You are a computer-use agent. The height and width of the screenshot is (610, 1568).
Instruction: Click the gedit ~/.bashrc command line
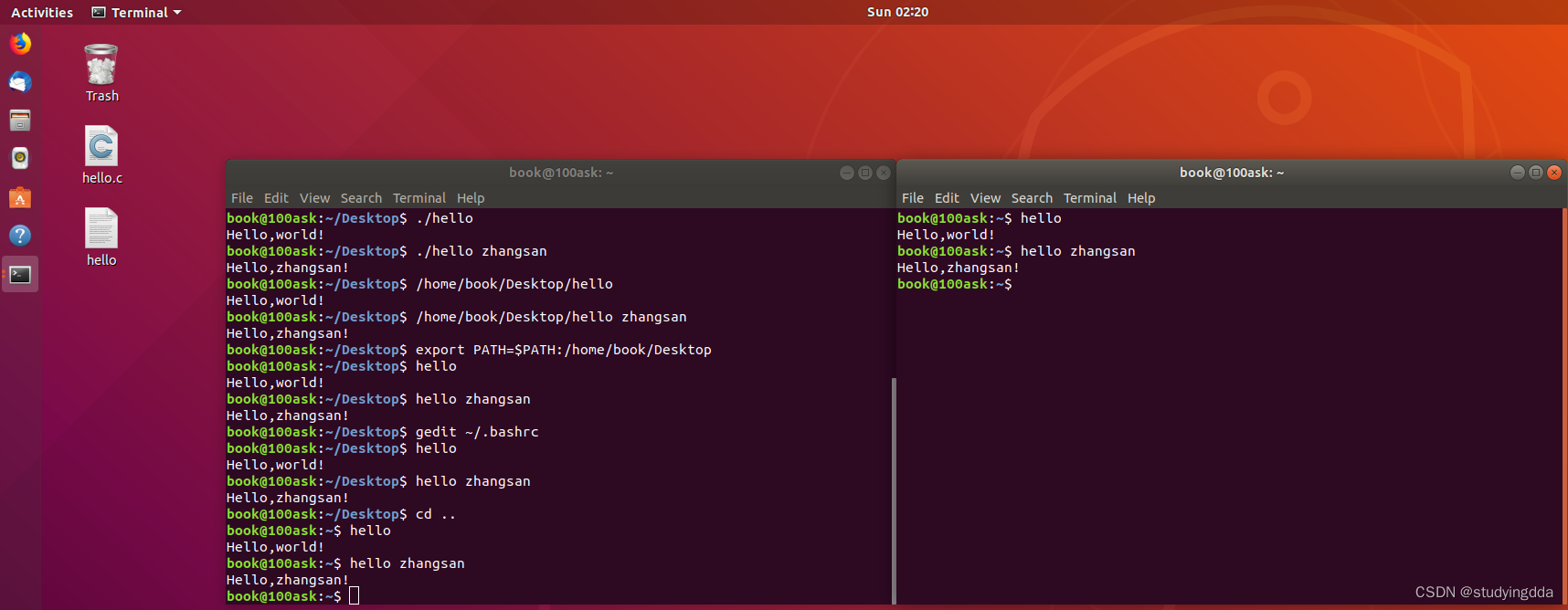coord(383,432)
